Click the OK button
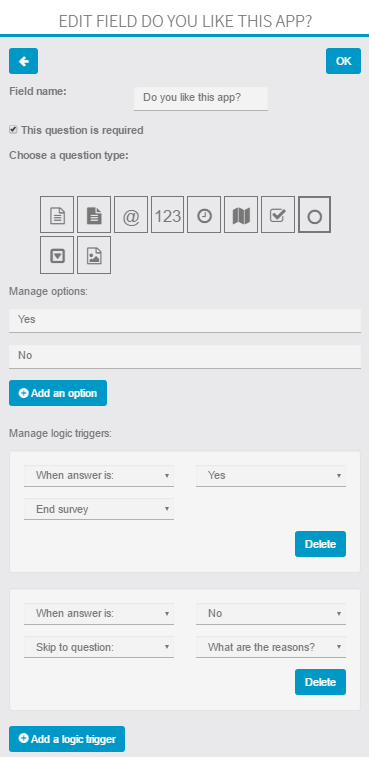Screen dimensions: 369x757 click(x=343, y=61)
